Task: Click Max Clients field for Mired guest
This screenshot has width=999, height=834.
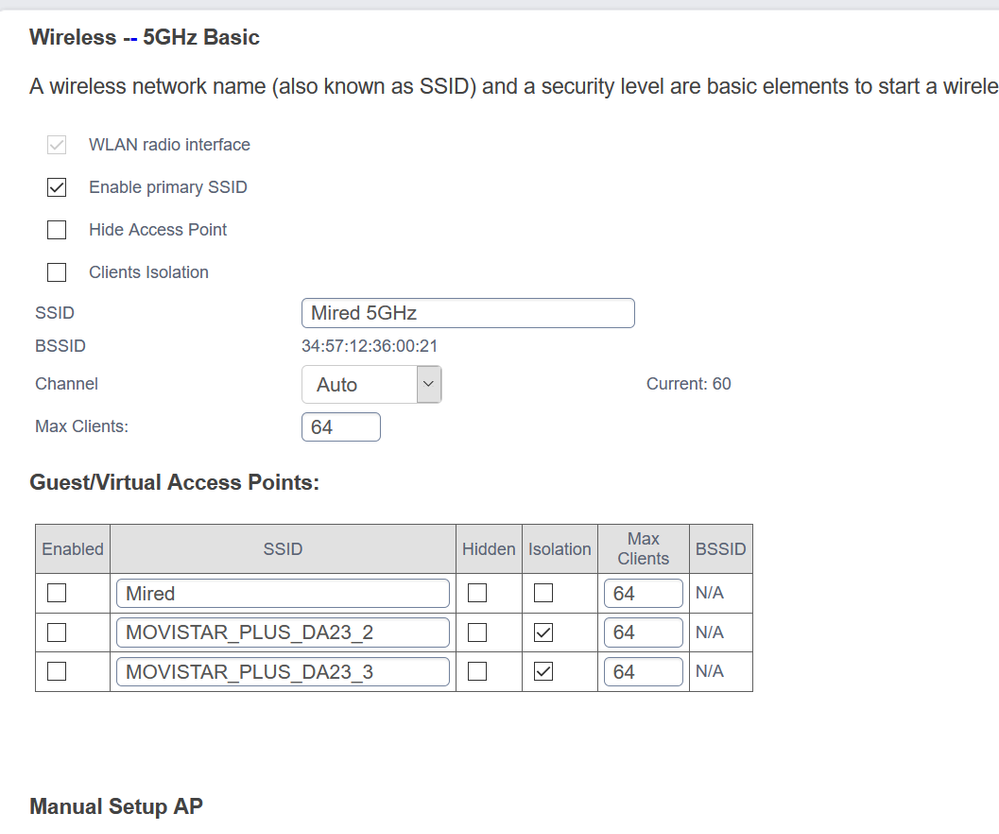Action: coord(643,593)
